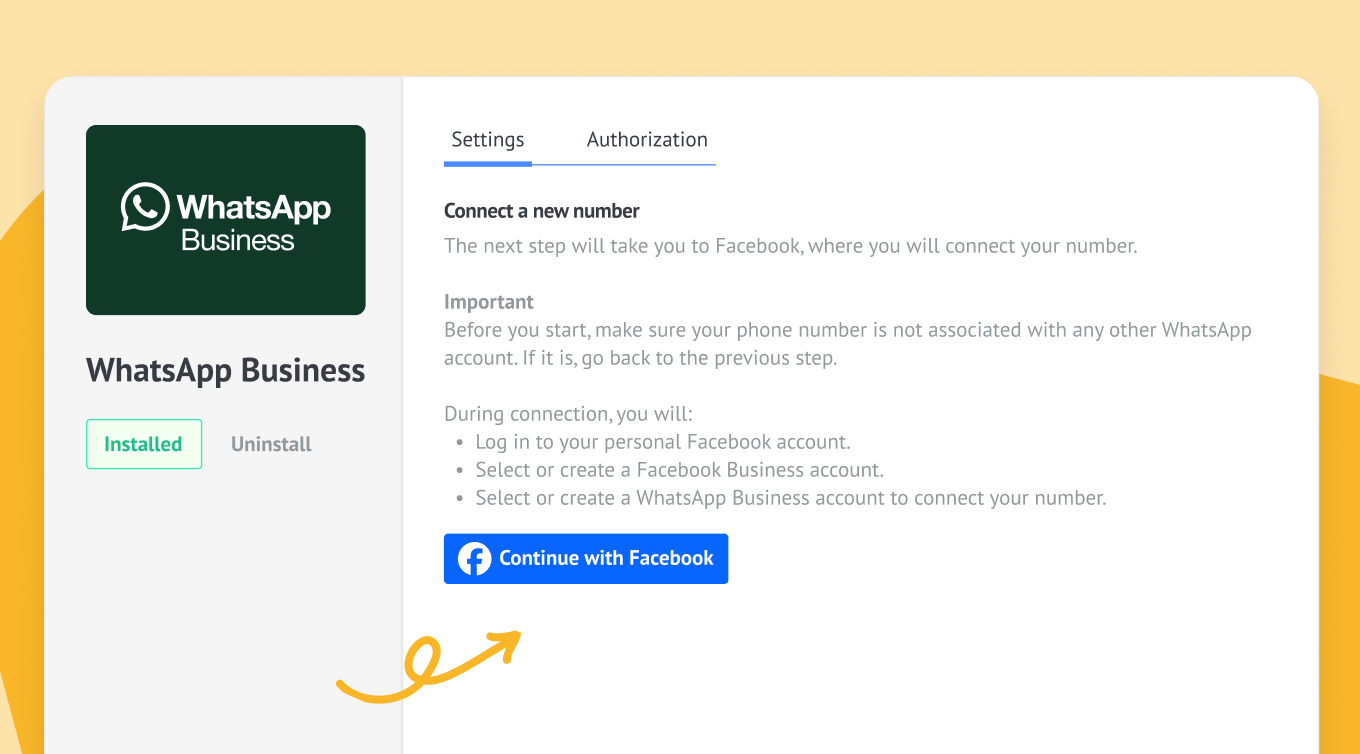Click the WhatsApp phone bubble icon
This screenshot has height=754, width=1360.
pyautogui.click(x=145, y=207)
